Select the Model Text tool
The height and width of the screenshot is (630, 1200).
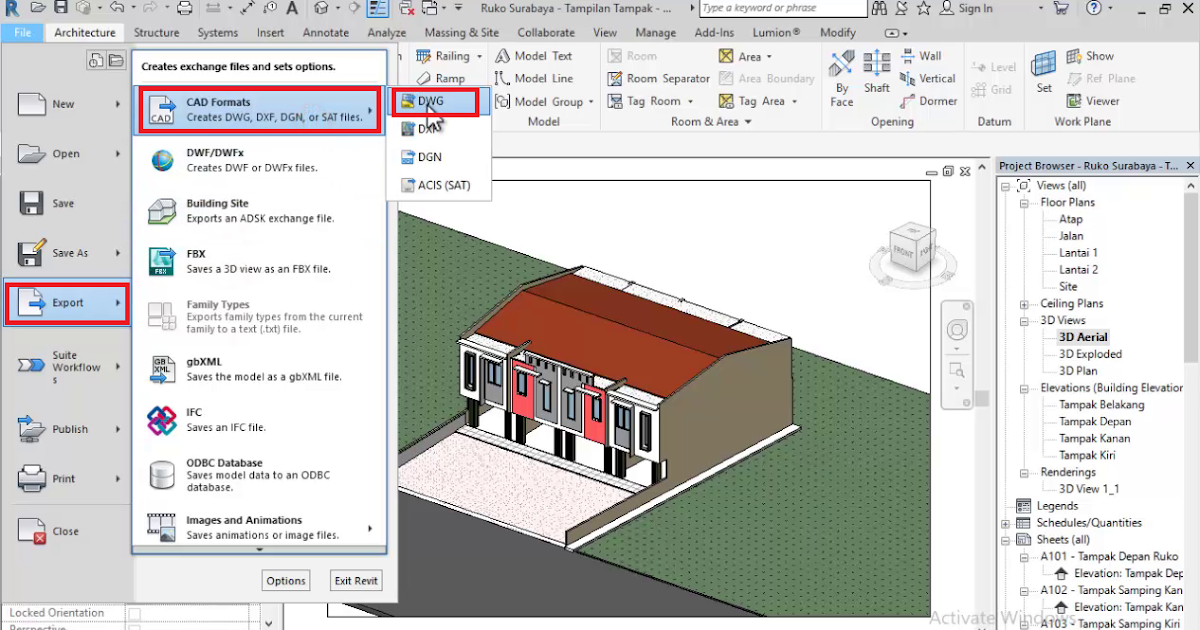(533, 56)
